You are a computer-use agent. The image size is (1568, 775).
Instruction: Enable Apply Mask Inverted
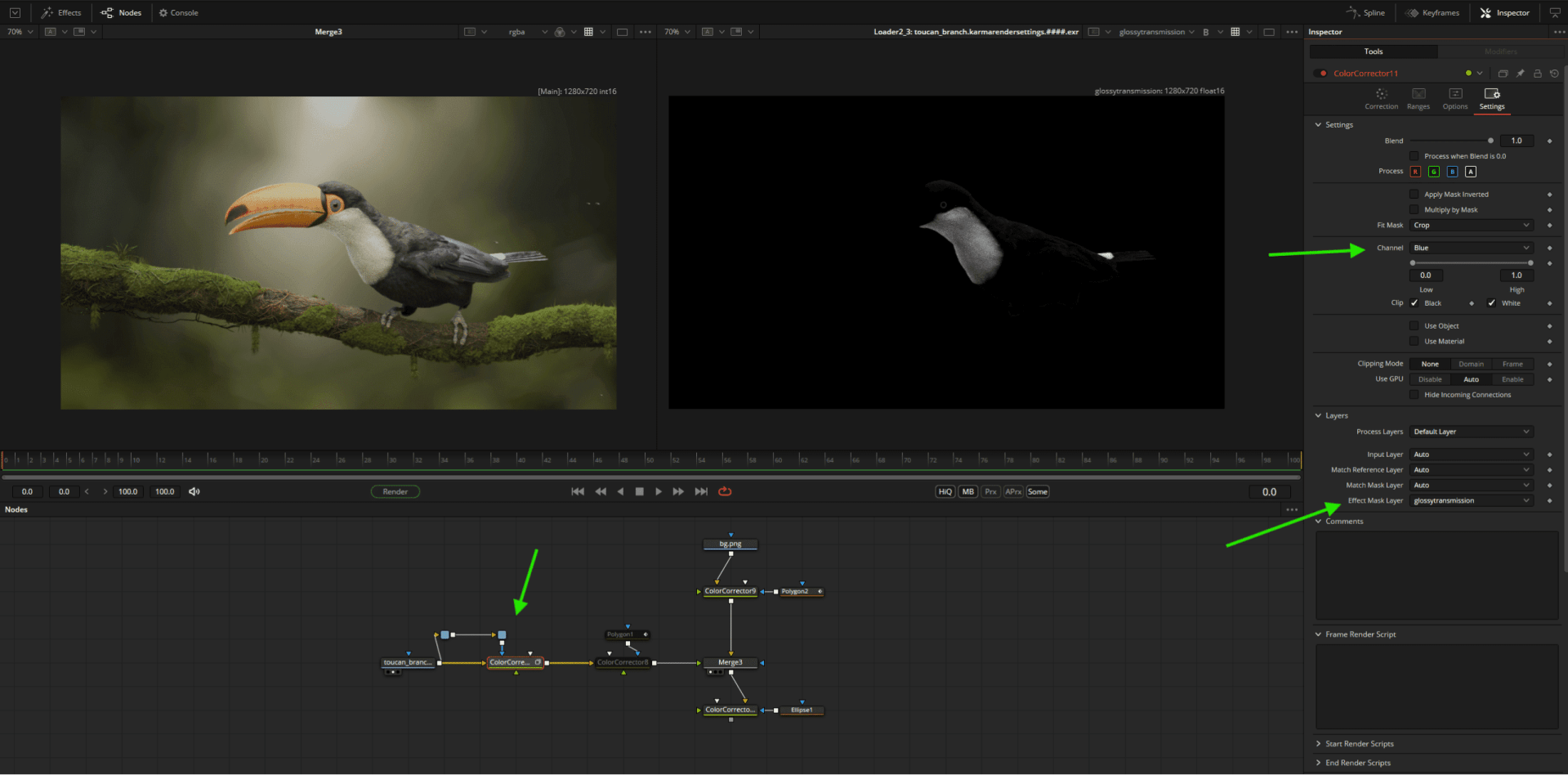tap(1414, 194)
